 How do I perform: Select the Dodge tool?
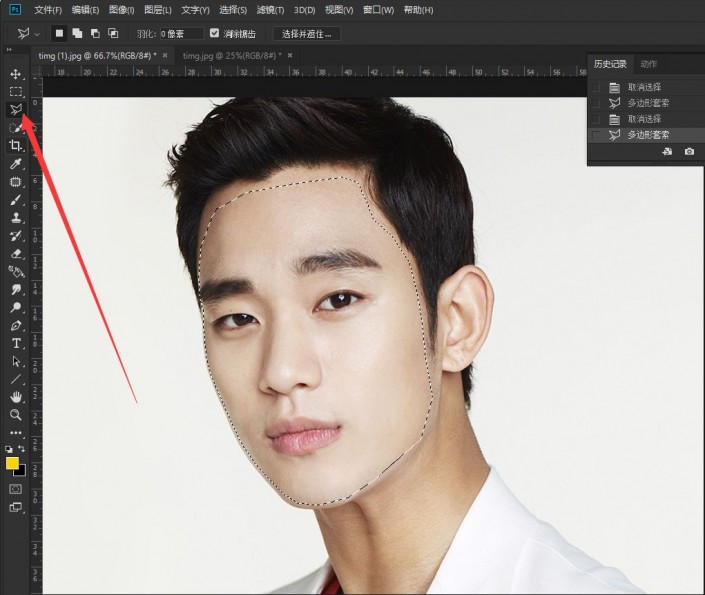click(16, 308)
